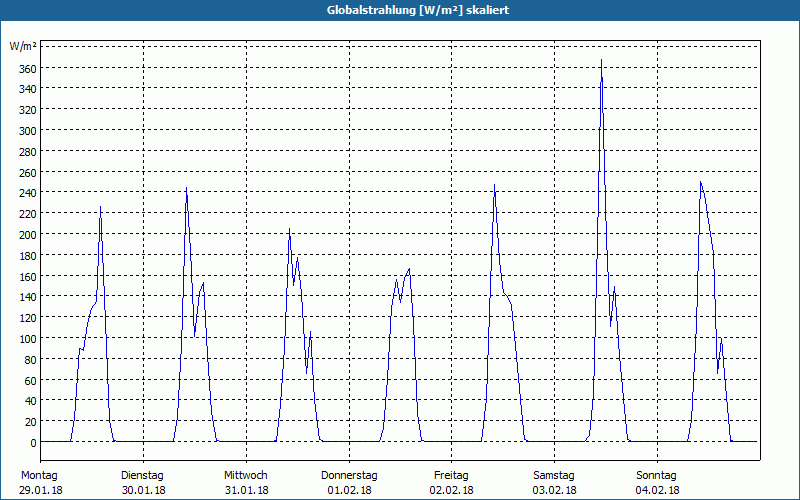Screen dimensions: 800x500
Task: Select the Sonntag day label
Action: coord(656,476)
